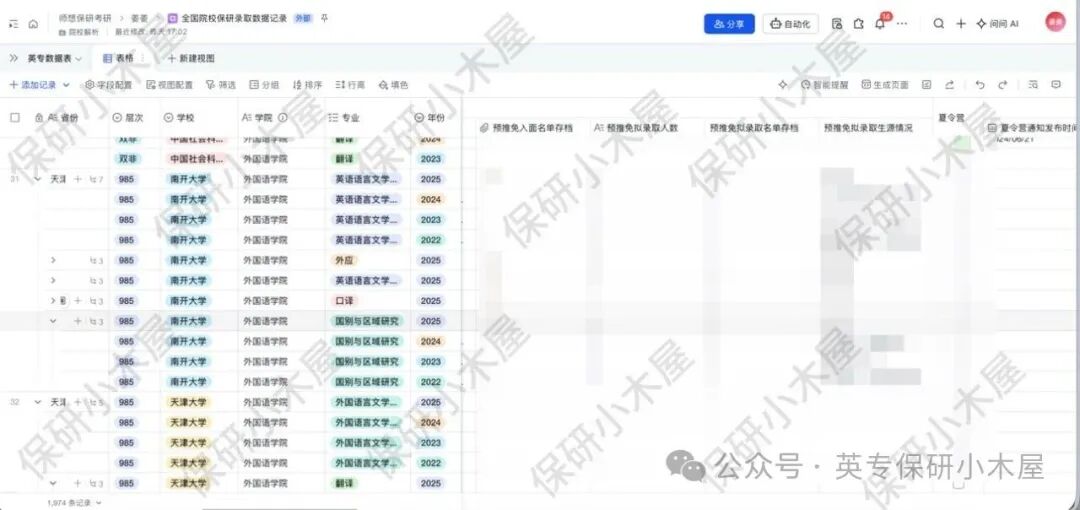The width and height of the screenshot is (1080, 510).
Task: Click the info icon beside 学院 header
Action: pyautogui.click(x=282, y=118)
